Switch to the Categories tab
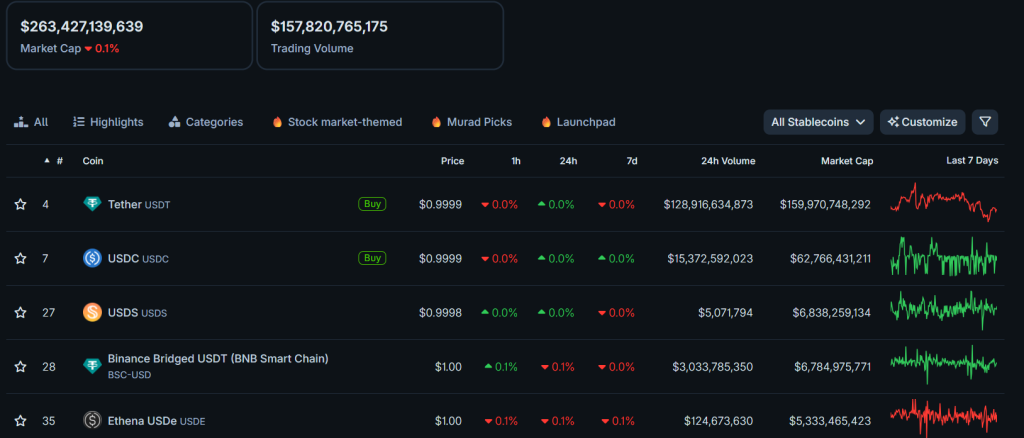This screenshot has width=1024, height=438. click(205, 122)
